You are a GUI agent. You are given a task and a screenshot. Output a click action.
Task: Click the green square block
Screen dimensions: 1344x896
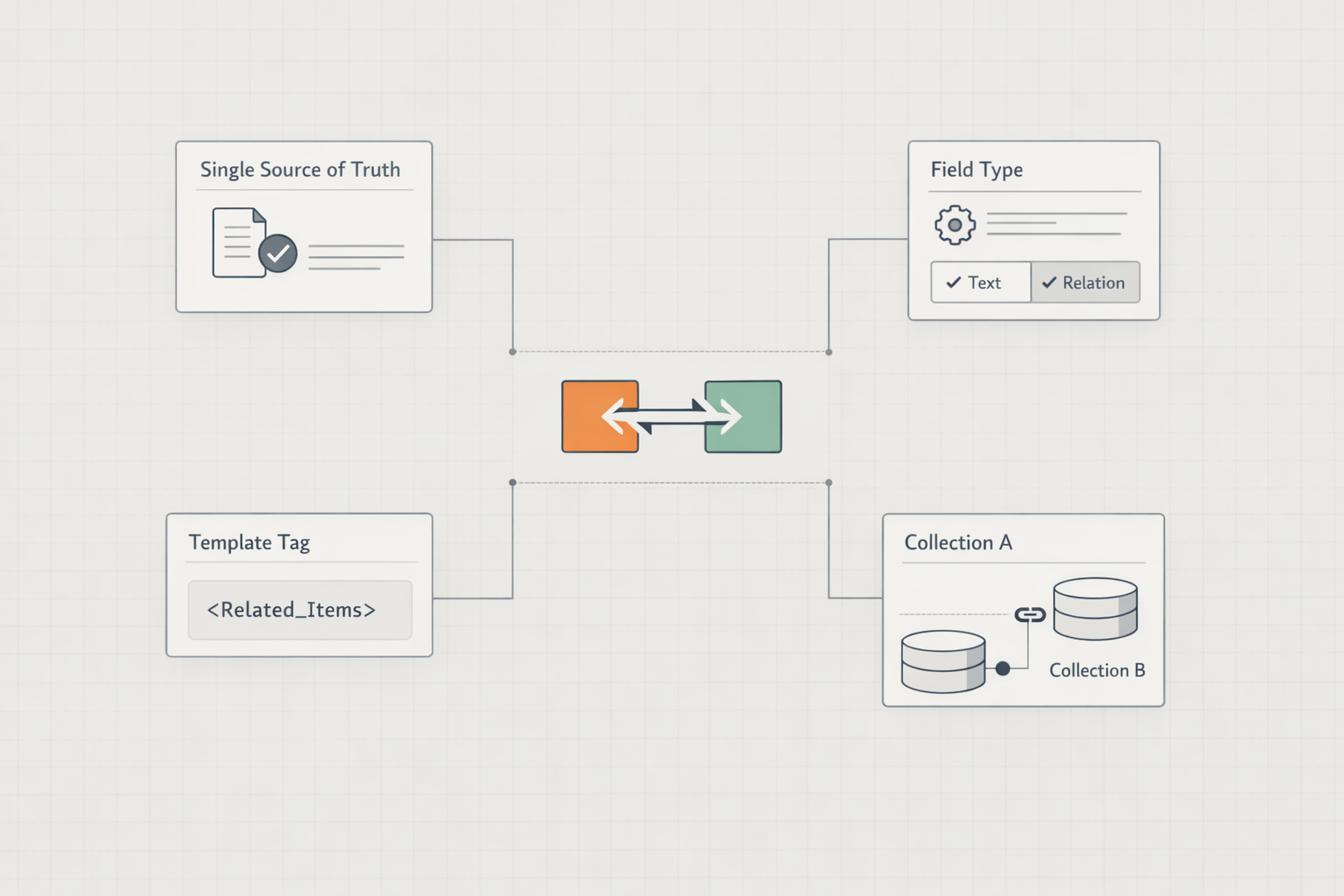tap(743, 416)
